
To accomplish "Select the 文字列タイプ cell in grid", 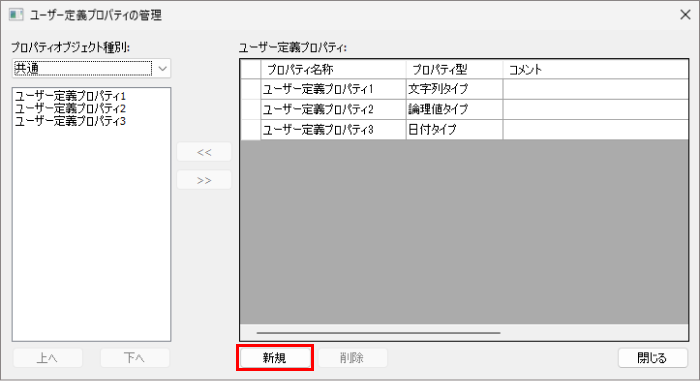I will click(x=454, y=89).
